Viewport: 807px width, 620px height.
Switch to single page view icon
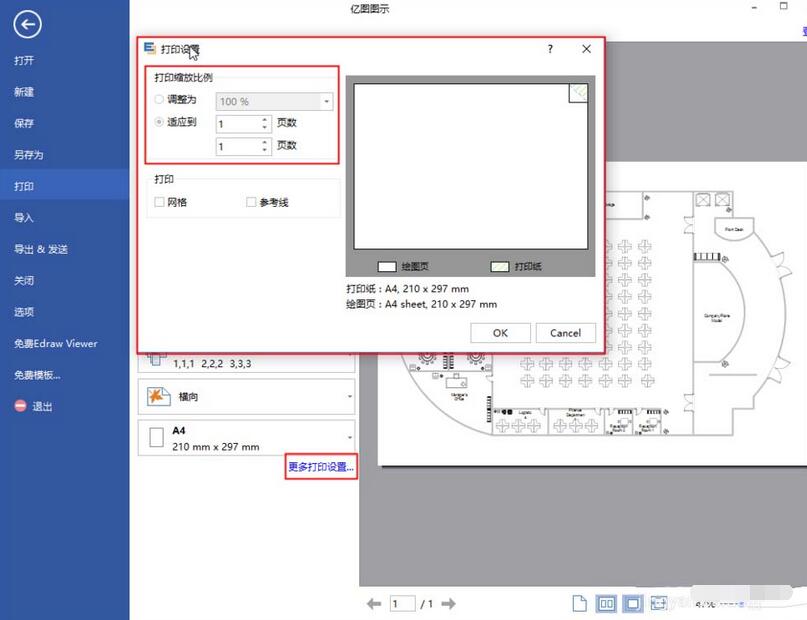[580, 604]
